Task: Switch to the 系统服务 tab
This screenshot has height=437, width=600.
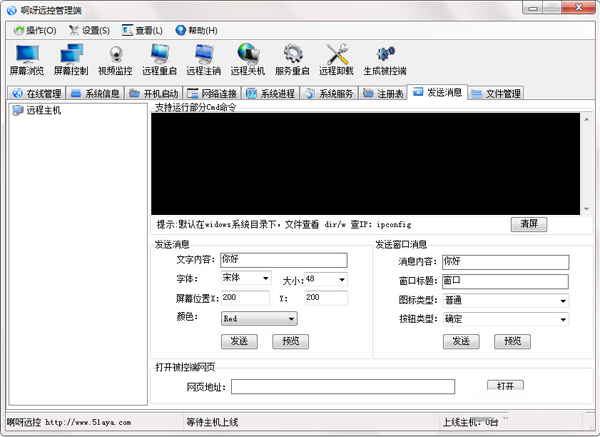Action: [329, 93]
